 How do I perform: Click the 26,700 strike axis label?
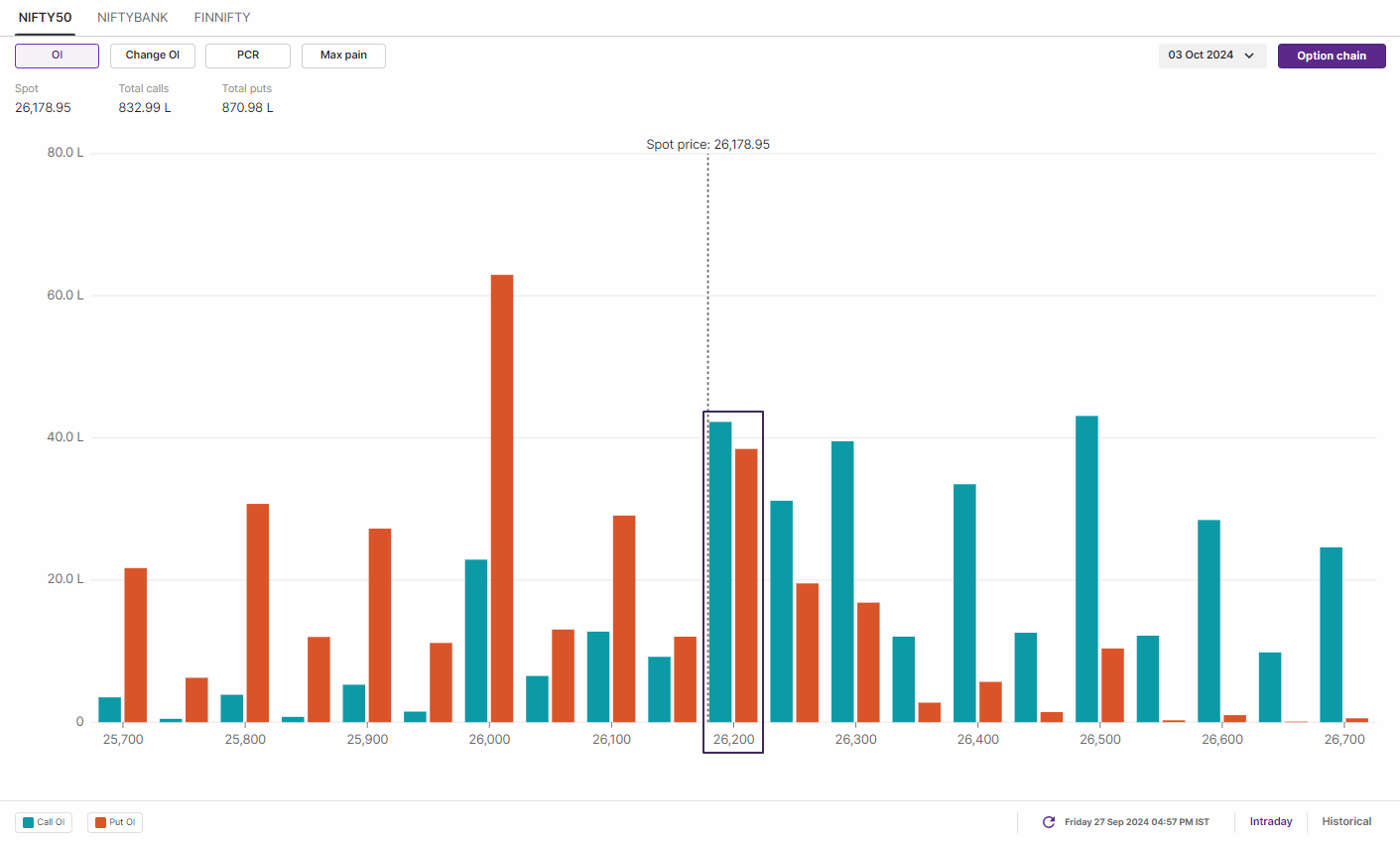pyautogui.click(x=1344, y=740)
